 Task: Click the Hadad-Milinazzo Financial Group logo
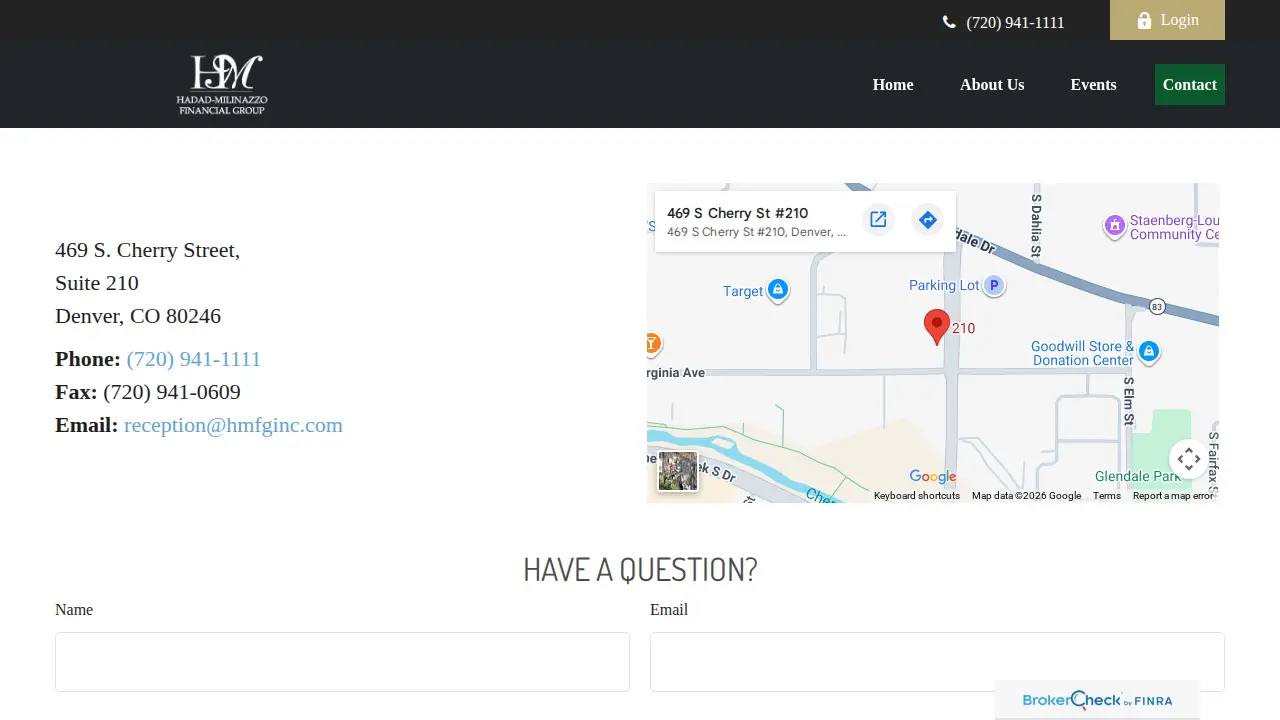click(x=222, y=84)
